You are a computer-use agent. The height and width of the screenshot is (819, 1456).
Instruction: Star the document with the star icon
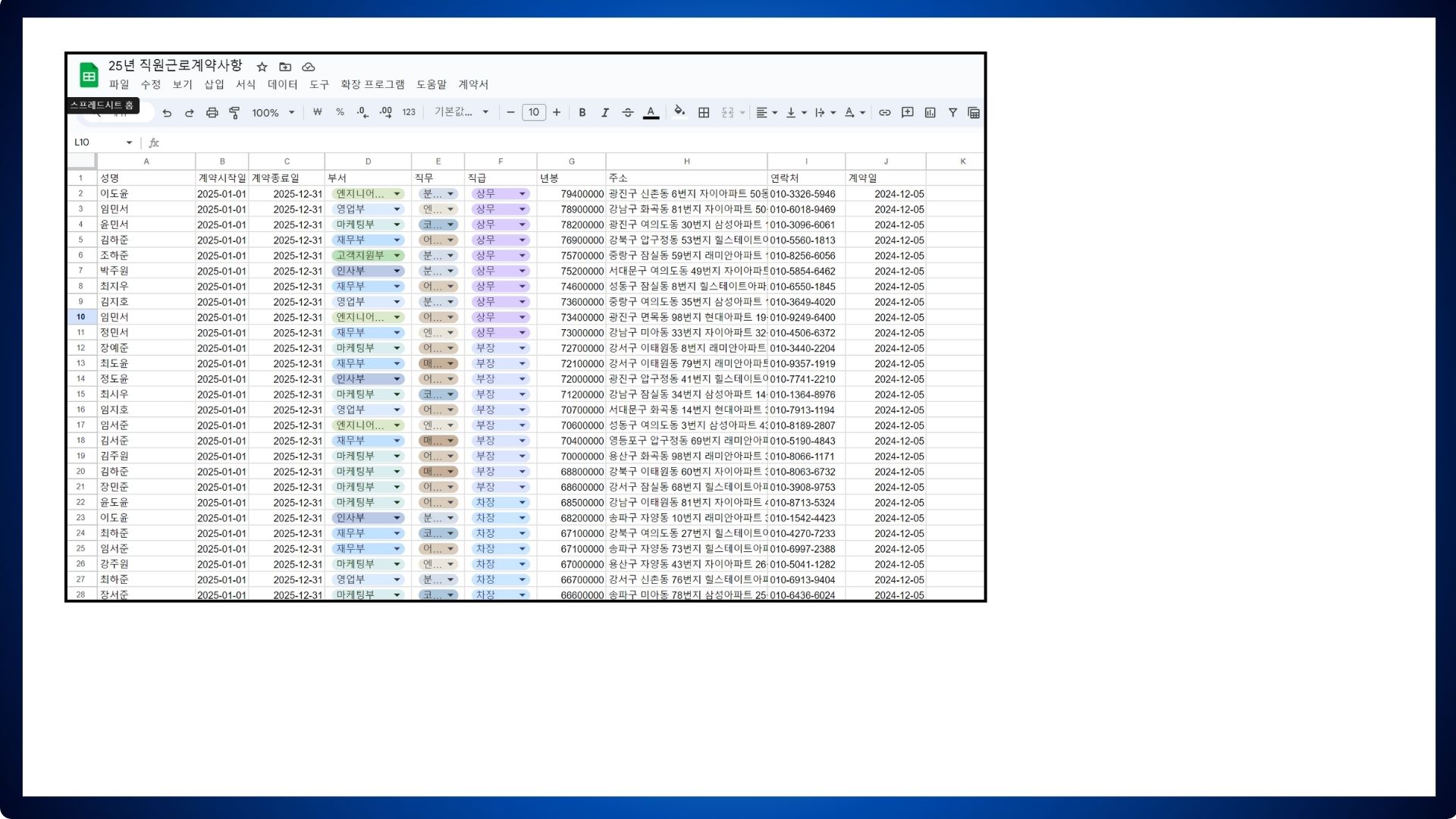262,67
